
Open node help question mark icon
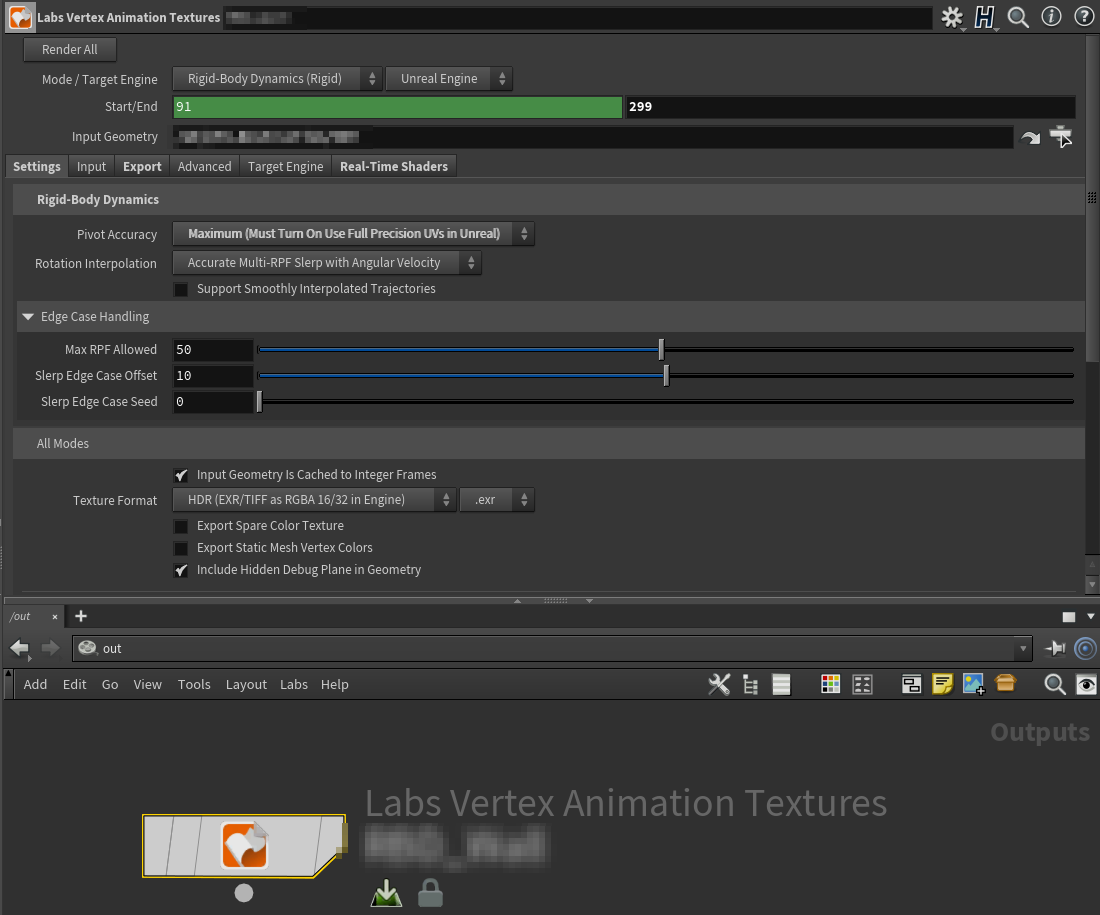tap(1084, 17)
